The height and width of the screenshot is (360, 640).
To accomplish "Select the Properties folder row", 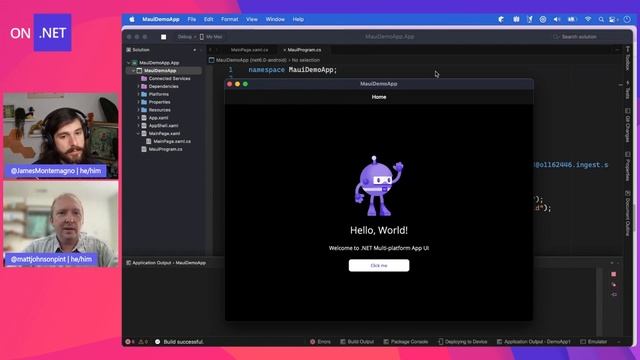I will (160, 102).
